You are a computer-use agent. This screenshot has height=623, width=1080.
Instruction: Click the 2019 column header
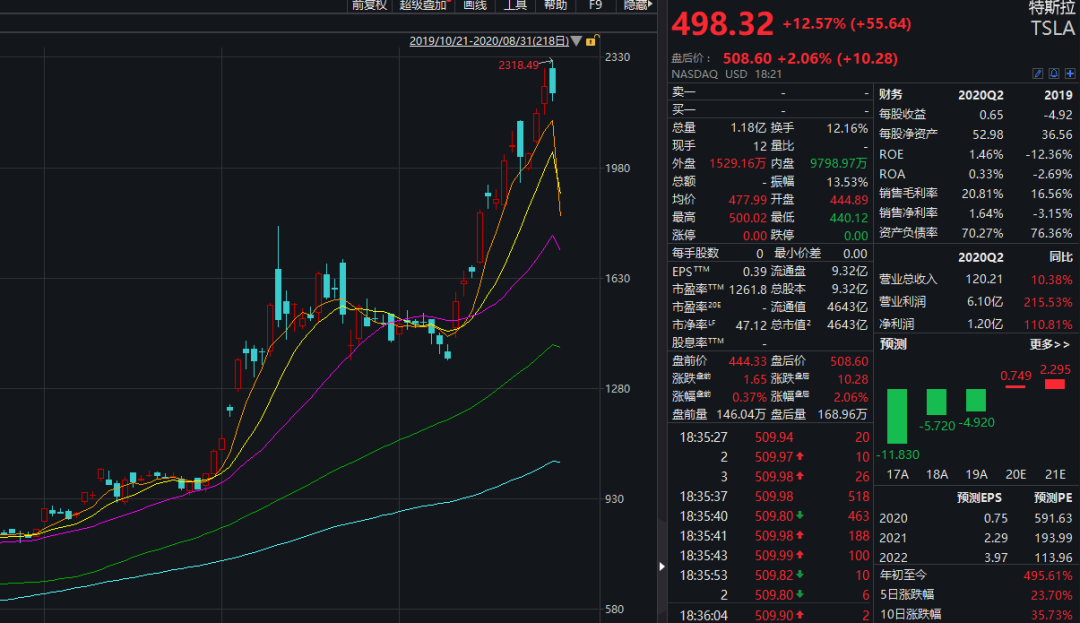[1058, 95]
